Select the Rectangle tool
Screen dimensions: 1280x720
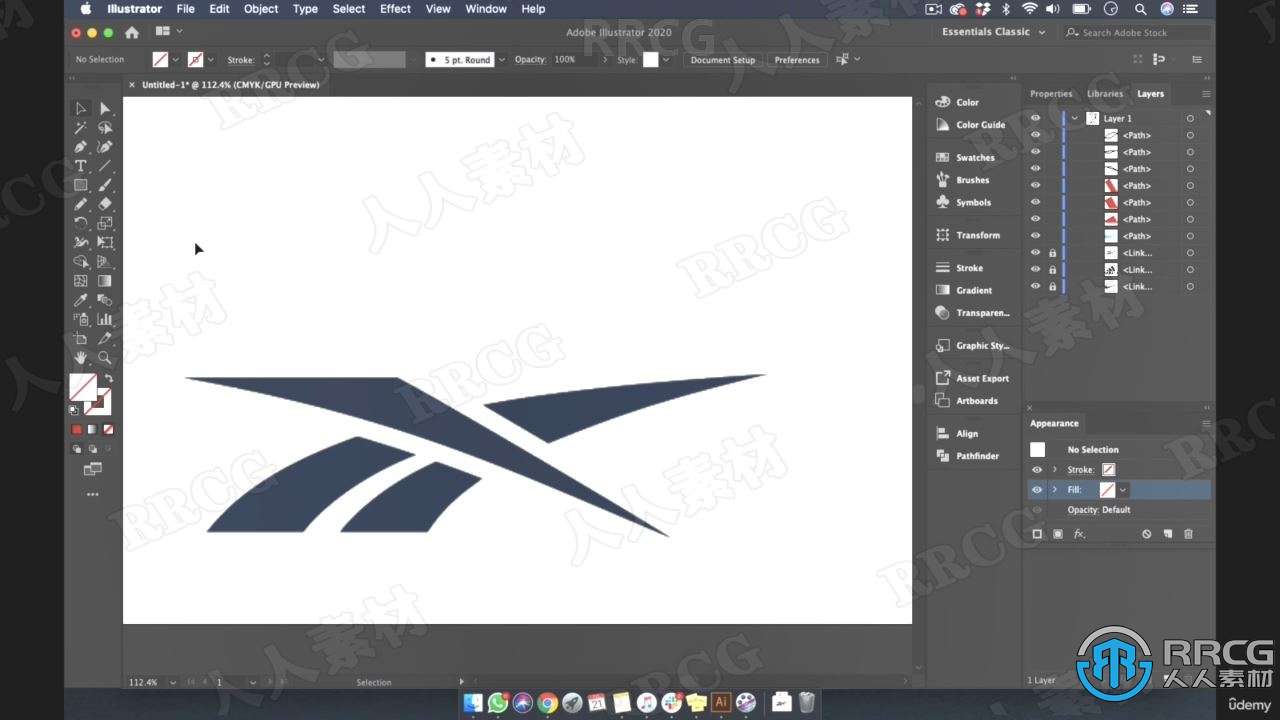pos(81,185)
